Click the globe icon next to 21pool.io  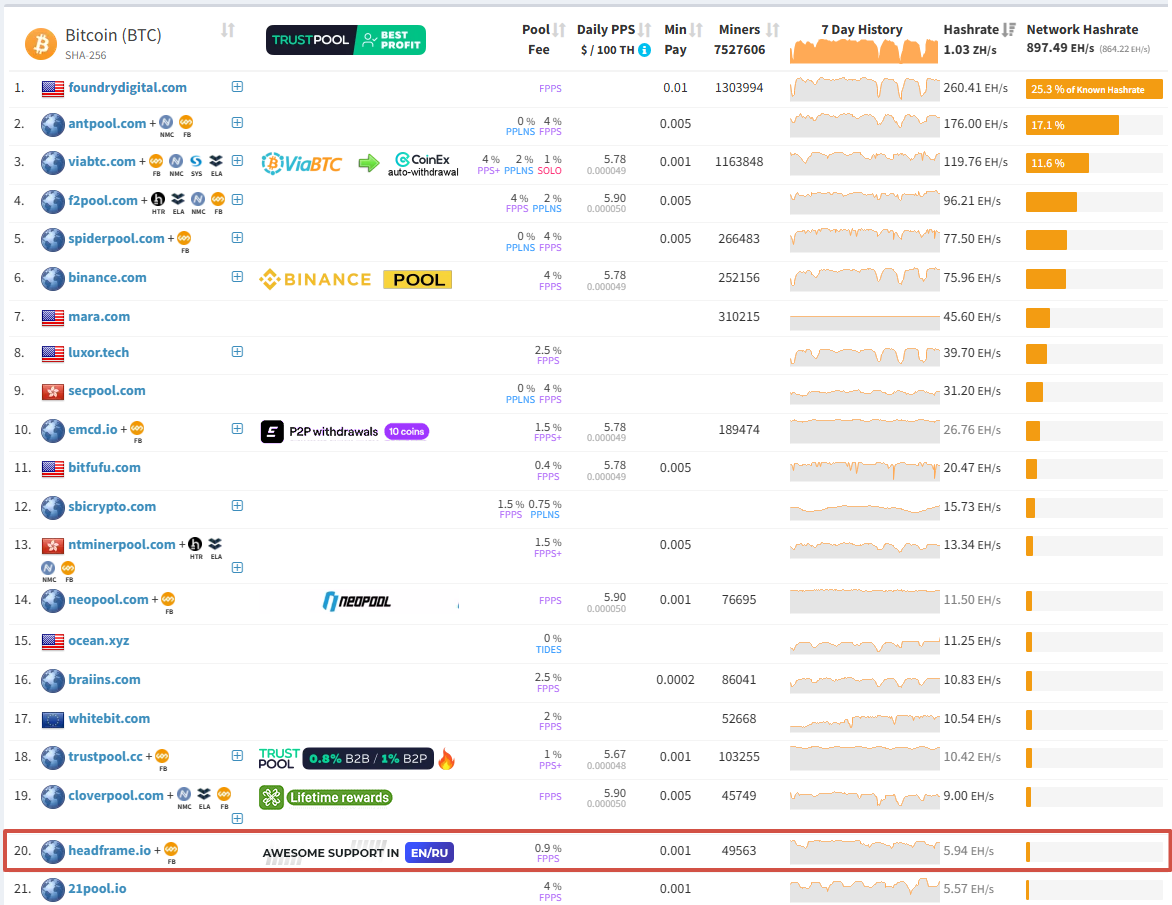pos(52,889)
